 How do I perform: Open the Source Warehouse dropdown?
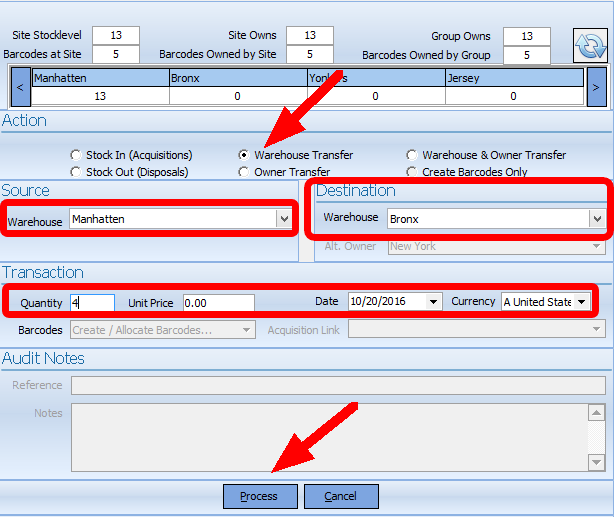[x=282, y=218]
